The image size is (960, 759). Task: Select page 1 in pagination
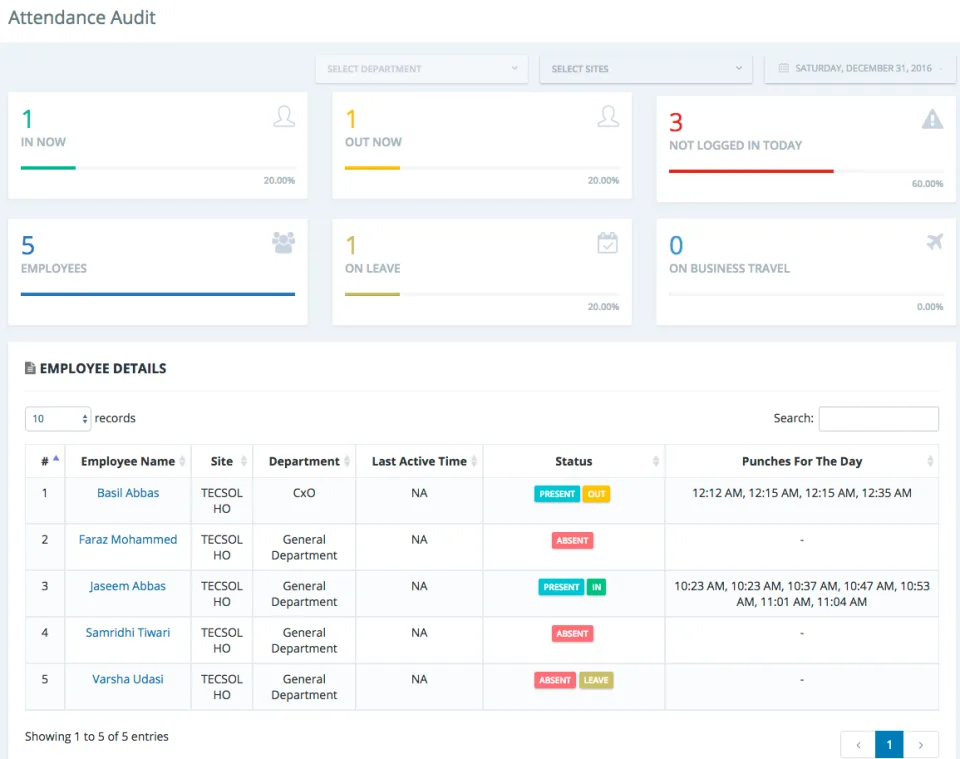(x=890, y=745)
